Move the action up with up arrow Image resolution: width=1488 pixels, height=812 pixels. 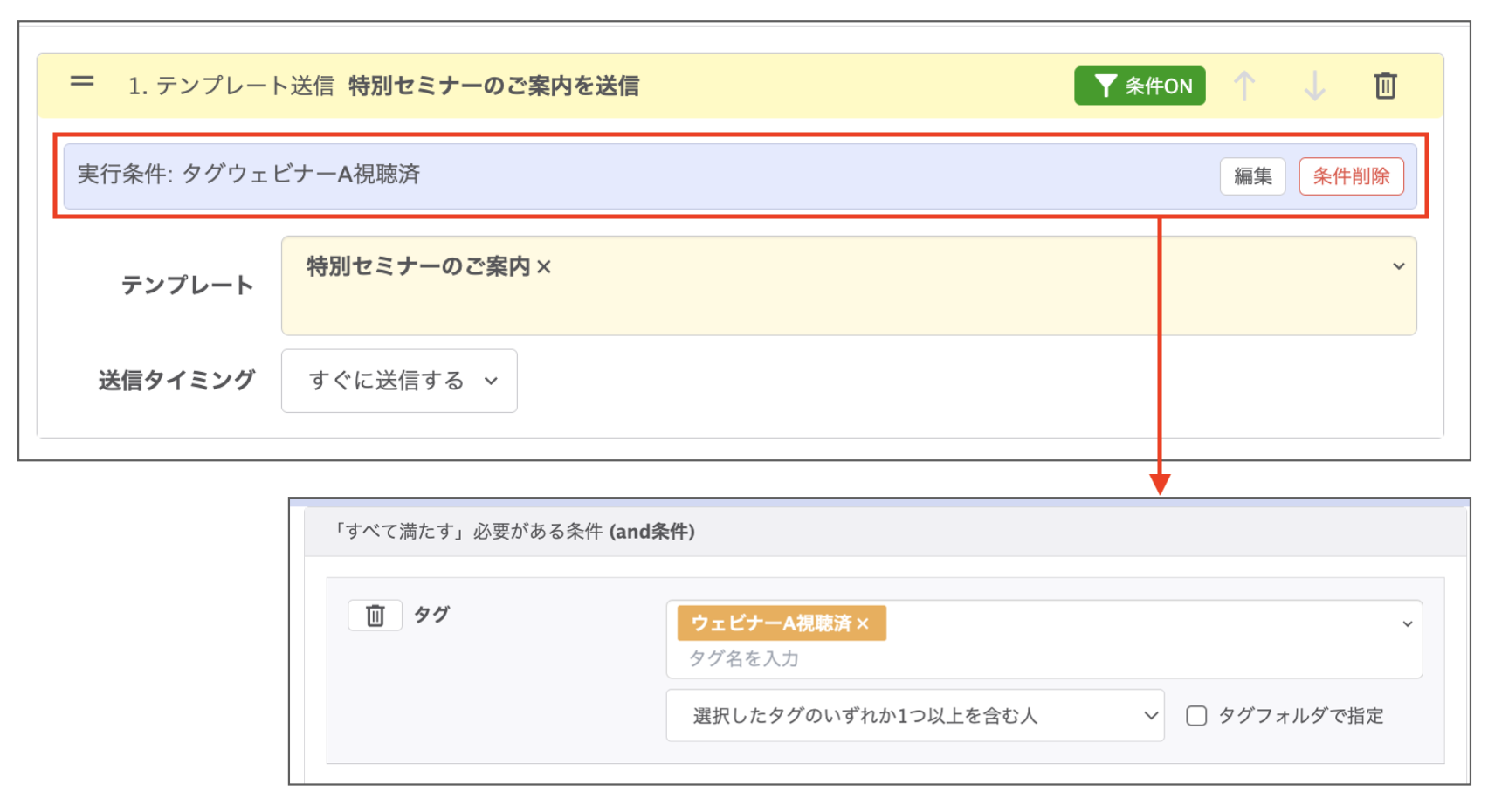pyautogui.click(x=1244, y=86)
